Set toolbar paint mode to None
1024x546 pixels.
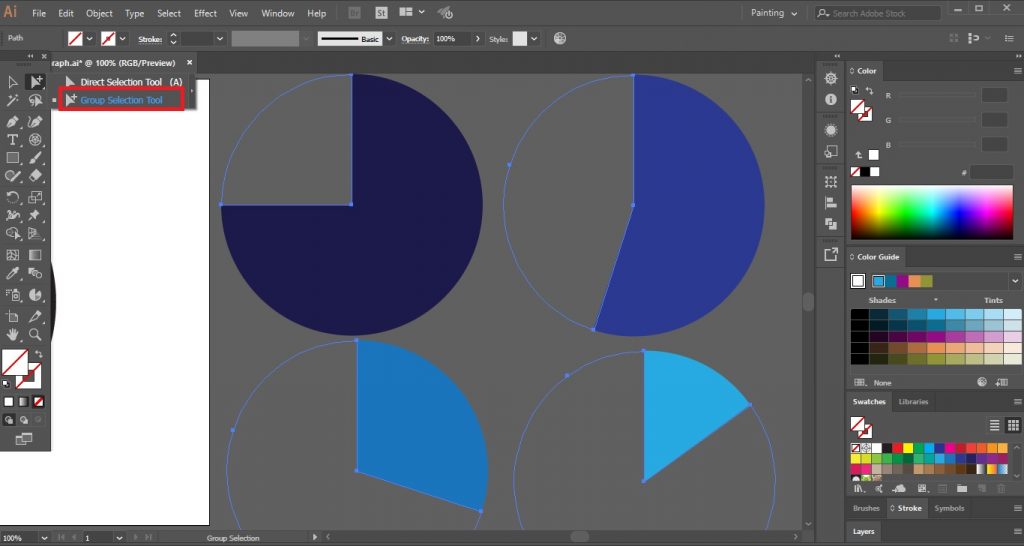pos(39,402)
